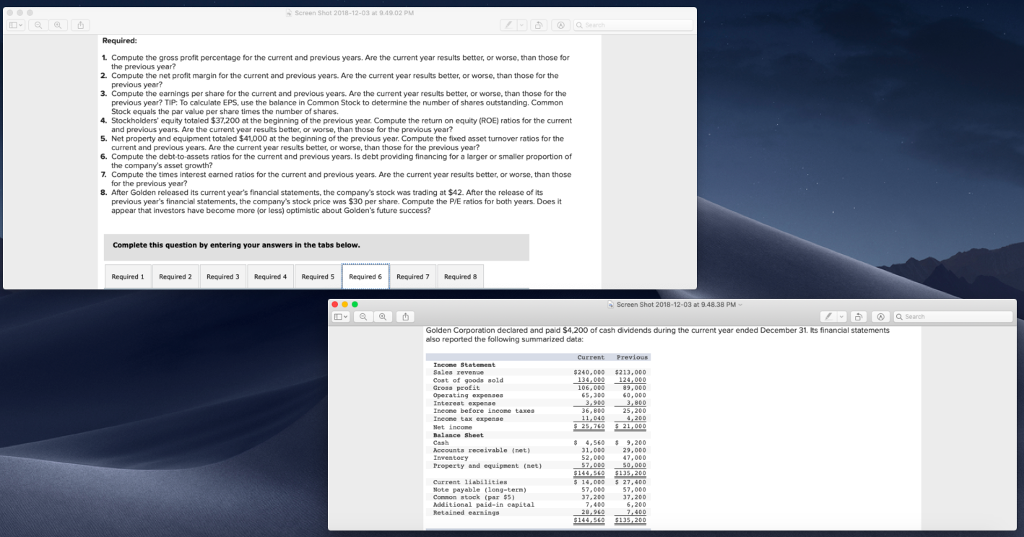Click 'Operating expenses' row label
Viewport: 1024px width, 537px height.
tap(468, 395)
